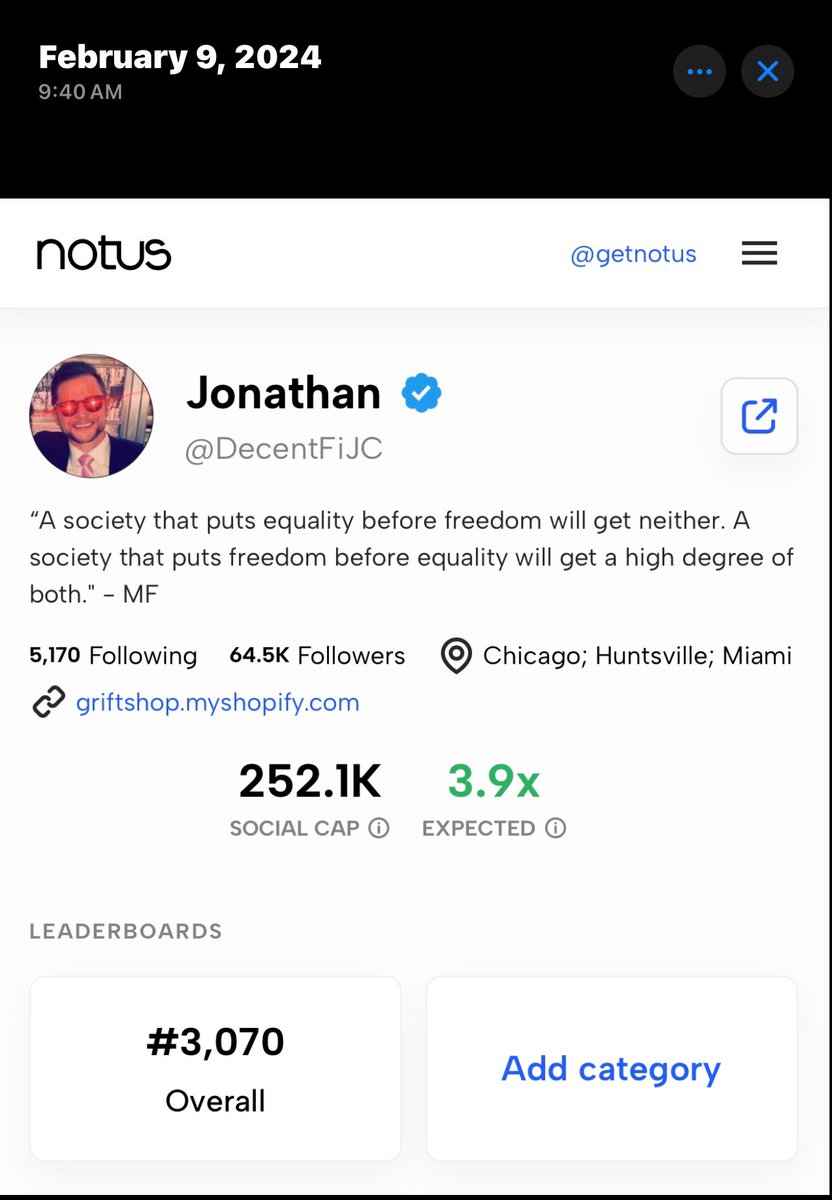
Task: Open the @getnotus link
Action: tap(633, 255)
